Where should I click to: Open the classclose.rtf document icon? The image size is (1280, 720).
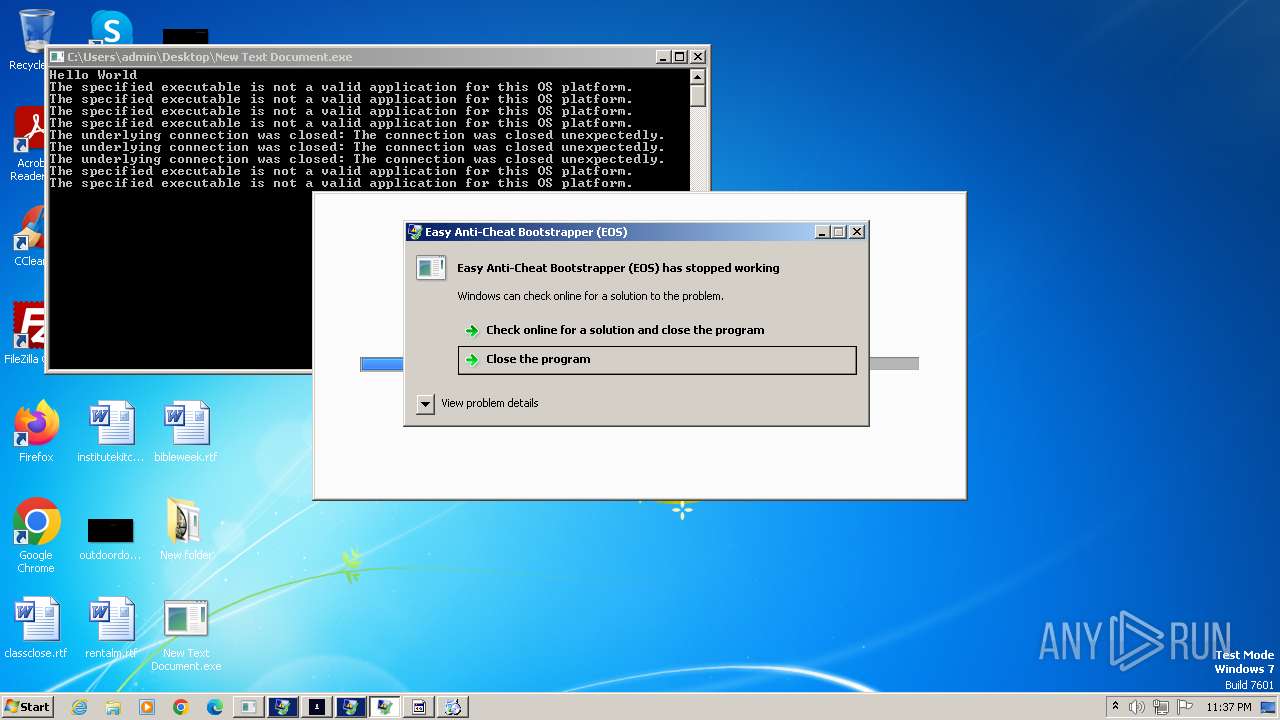[x=36, y=628]
